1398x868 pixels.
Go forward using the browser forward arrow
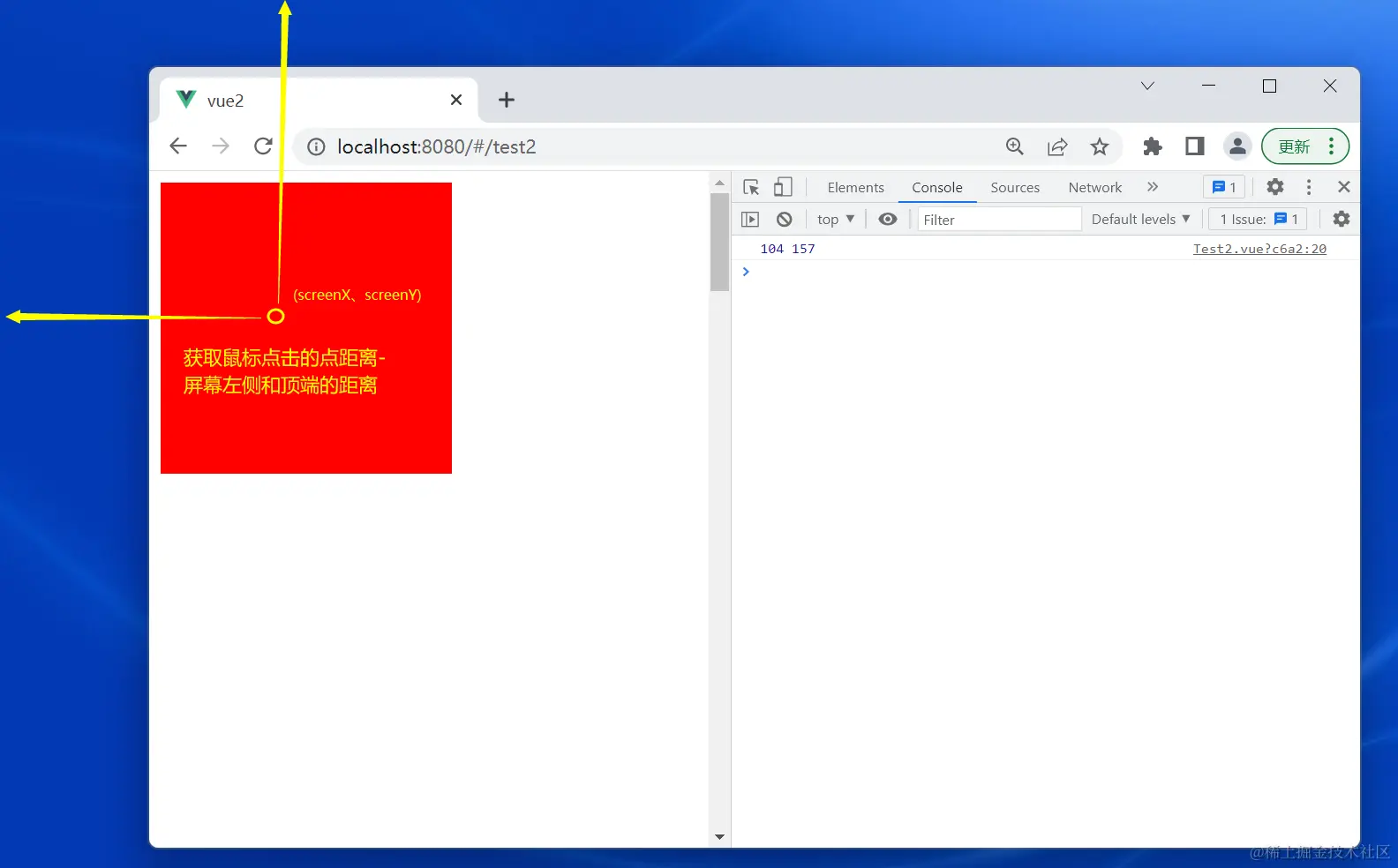221,146
